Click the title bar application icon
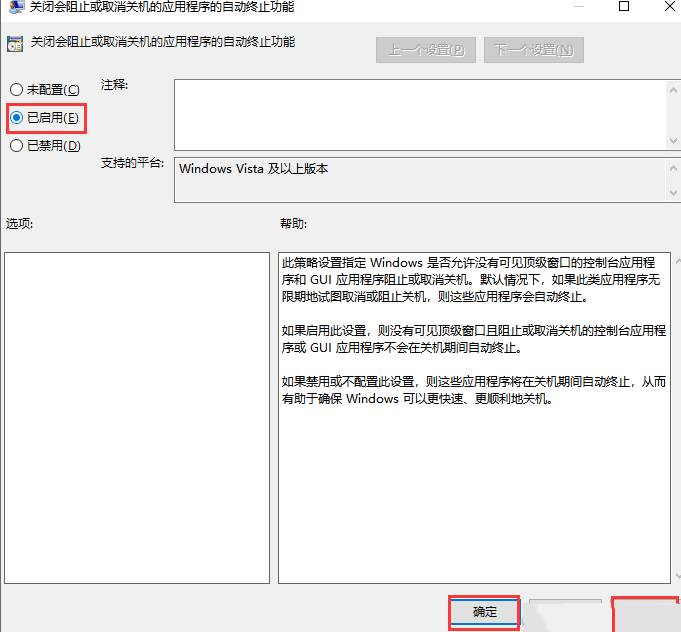Viewport: 681px width, 632px height. tap(17, 7)
